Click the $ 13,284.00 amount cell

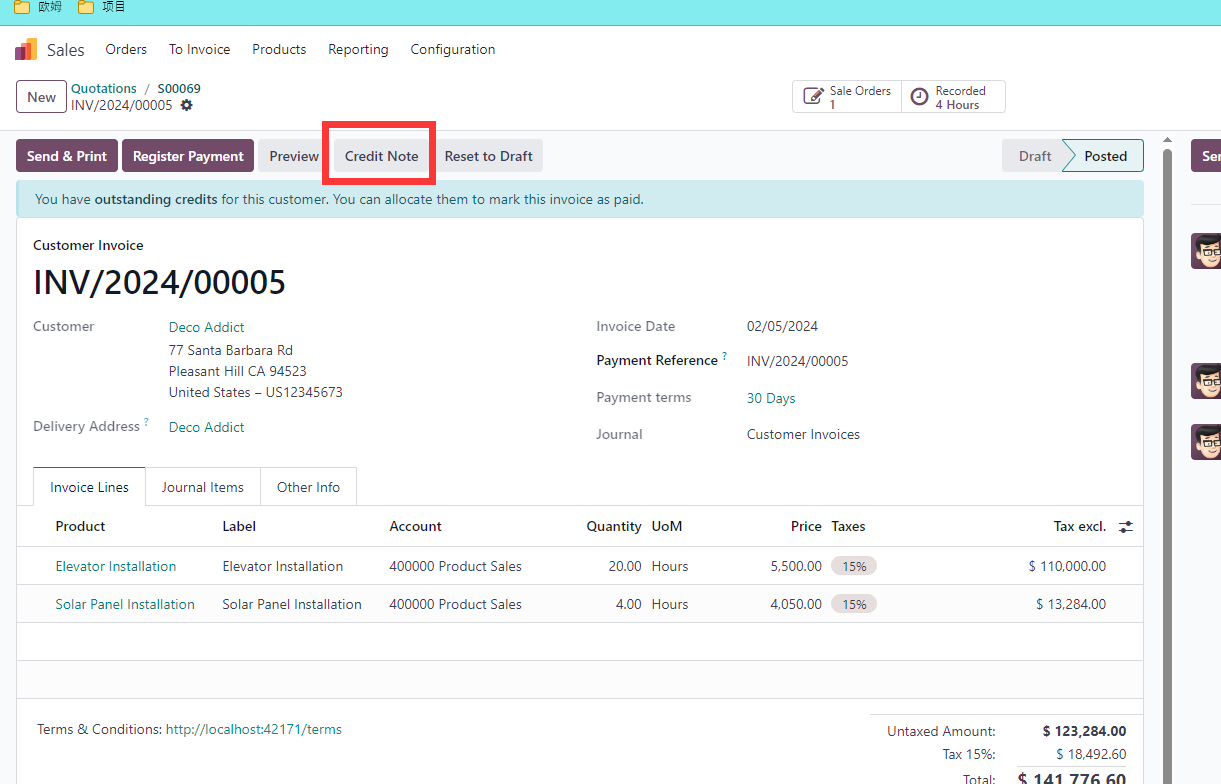[1071, 604]
